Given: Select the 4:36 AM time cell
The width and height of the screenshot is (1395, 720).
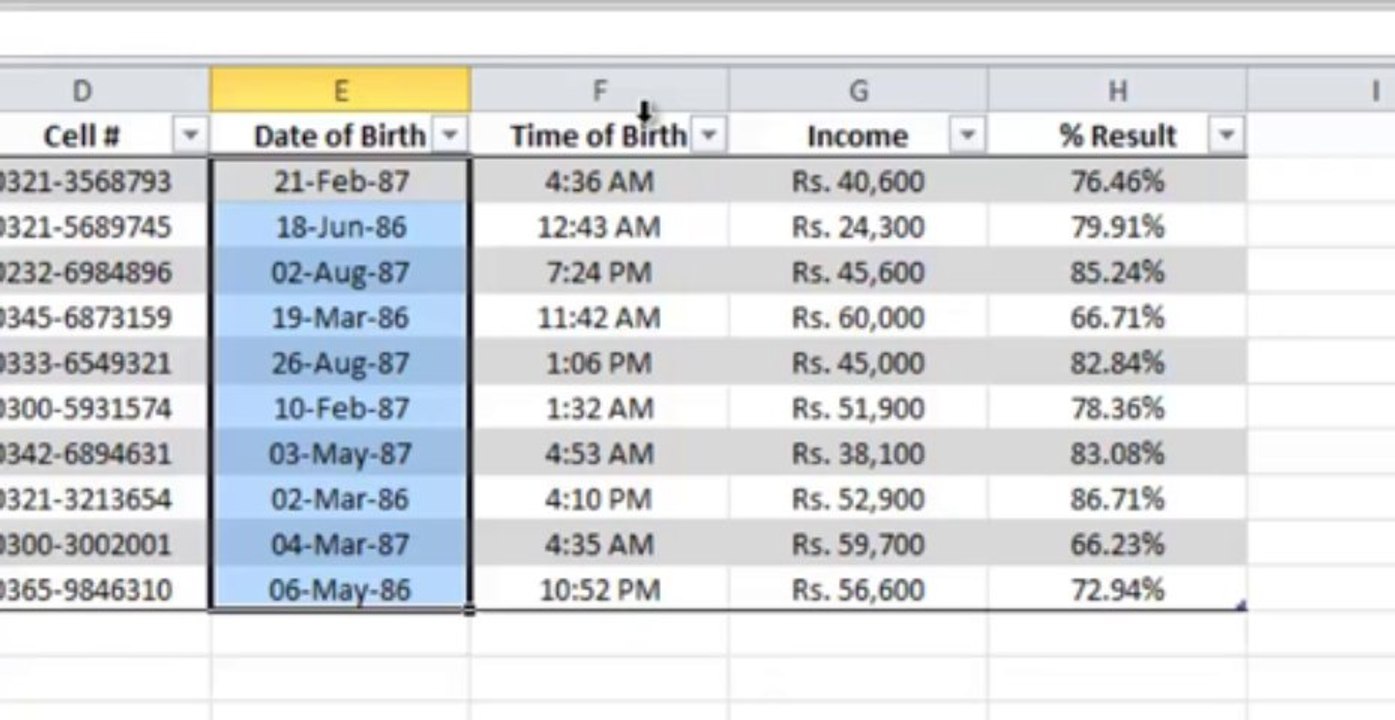Looking at the screenshot, I should [x=599, y=182].
